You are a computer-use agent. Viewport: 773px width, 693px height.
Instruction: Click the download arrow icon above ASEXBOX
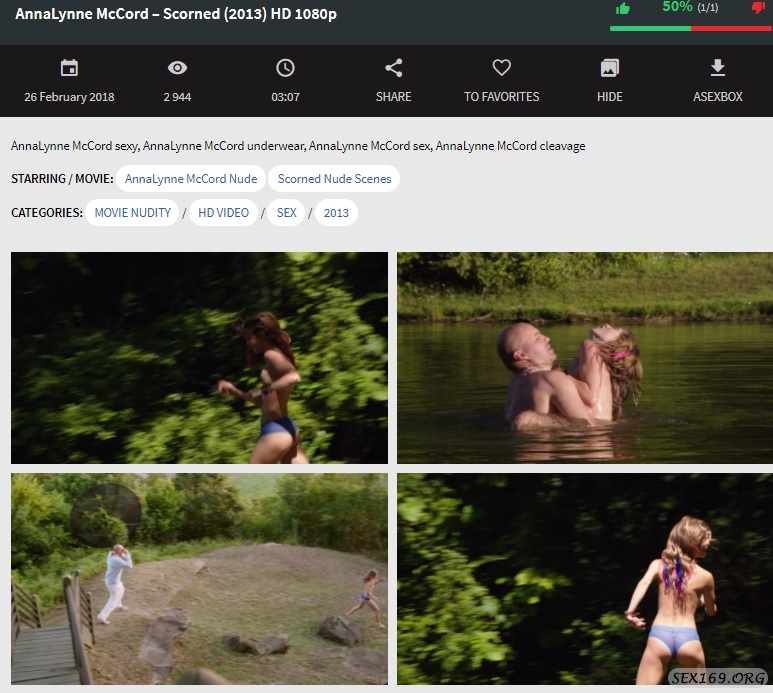point(717,68)
